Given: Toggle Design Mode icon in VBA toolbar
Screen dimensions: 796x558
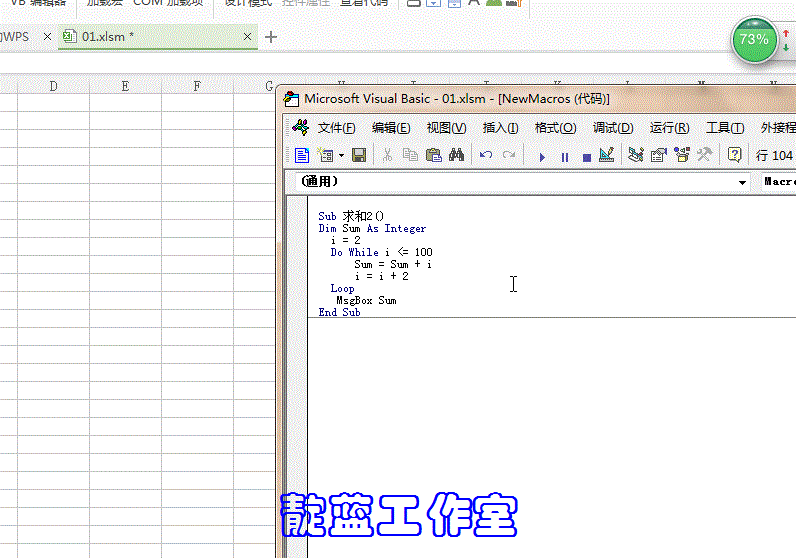Looking at the screenshot, I should [606, 155].
